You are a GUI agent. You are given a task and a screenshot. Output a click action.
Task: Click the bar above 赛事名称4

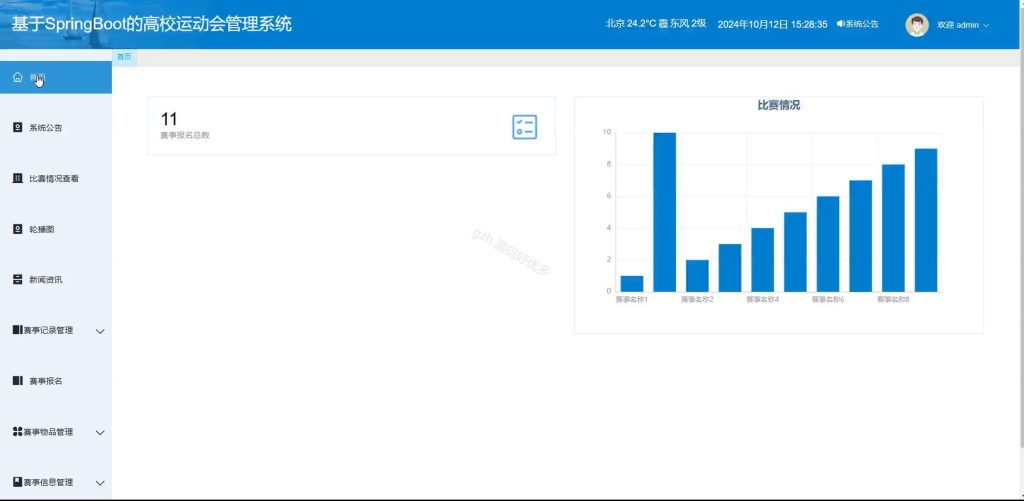762,260
